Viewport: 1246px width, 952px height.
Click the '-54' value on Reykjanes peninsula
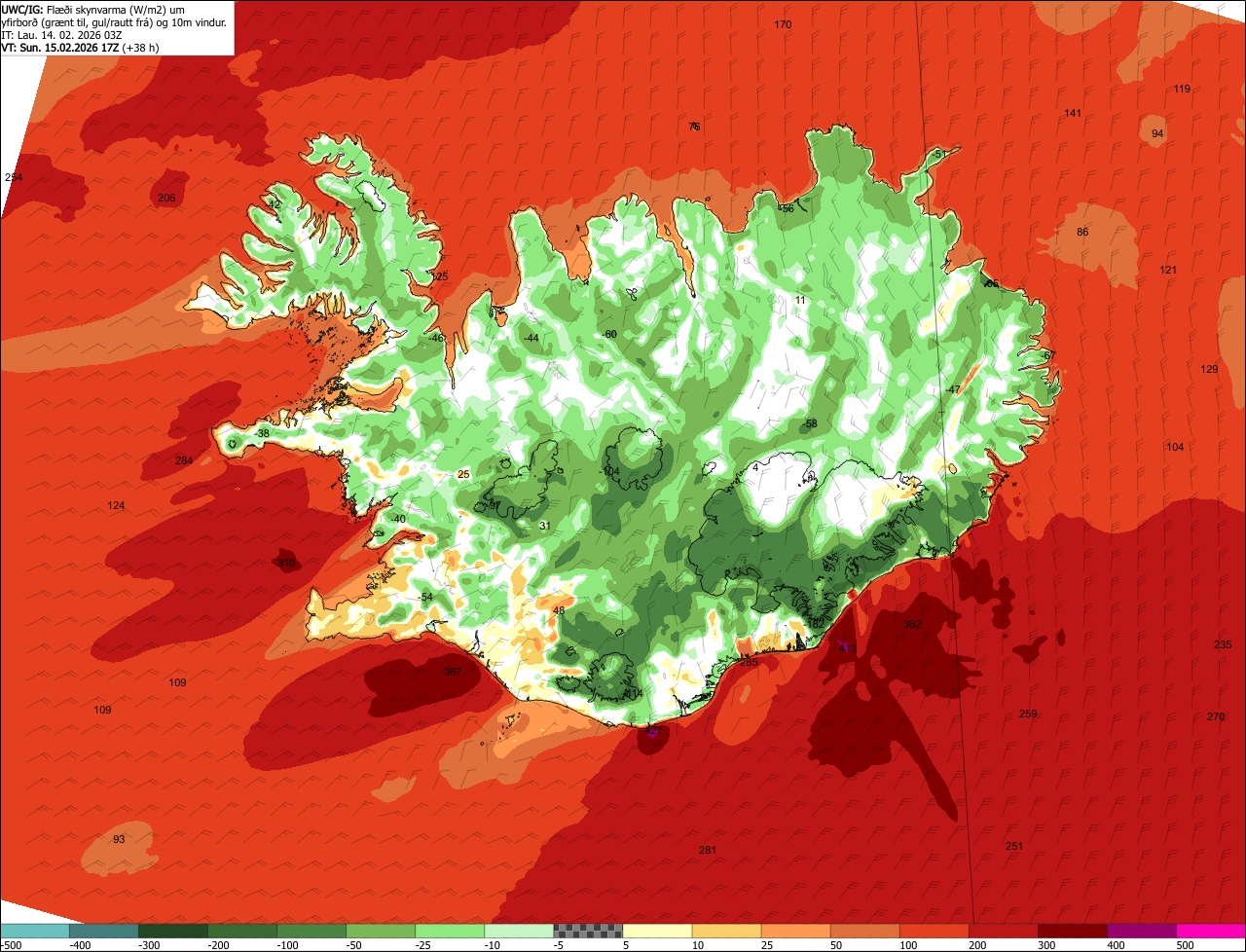pos(424,597)
